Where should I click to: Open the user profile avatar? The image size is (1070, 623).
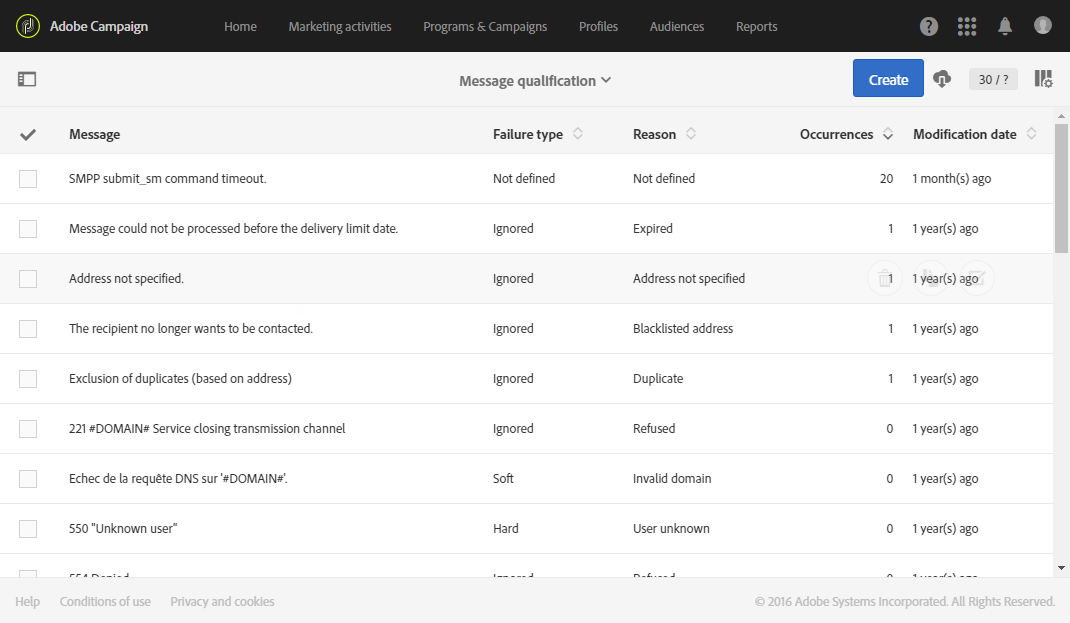pos(1043,26)
